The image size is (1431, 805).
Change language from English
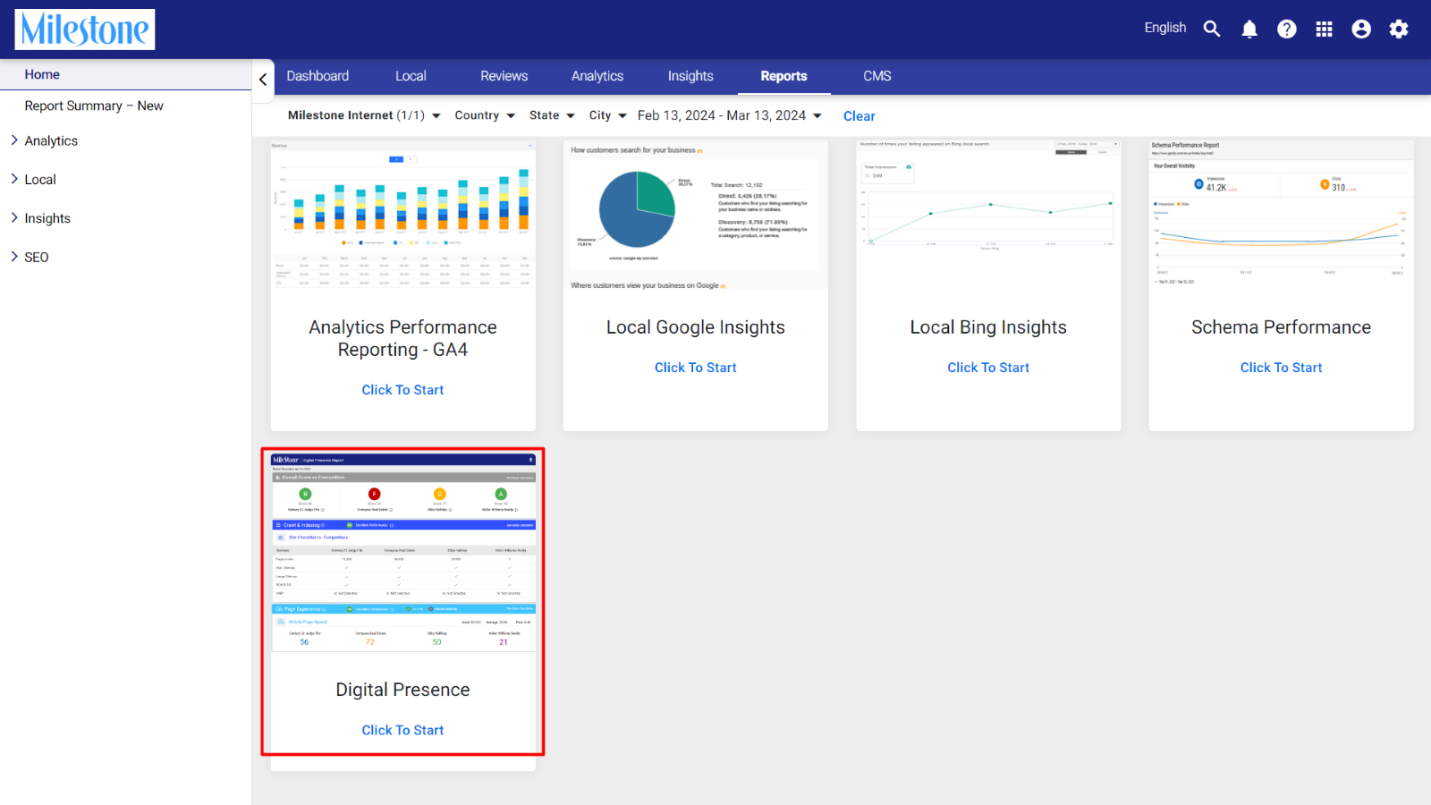(1165, 28)
